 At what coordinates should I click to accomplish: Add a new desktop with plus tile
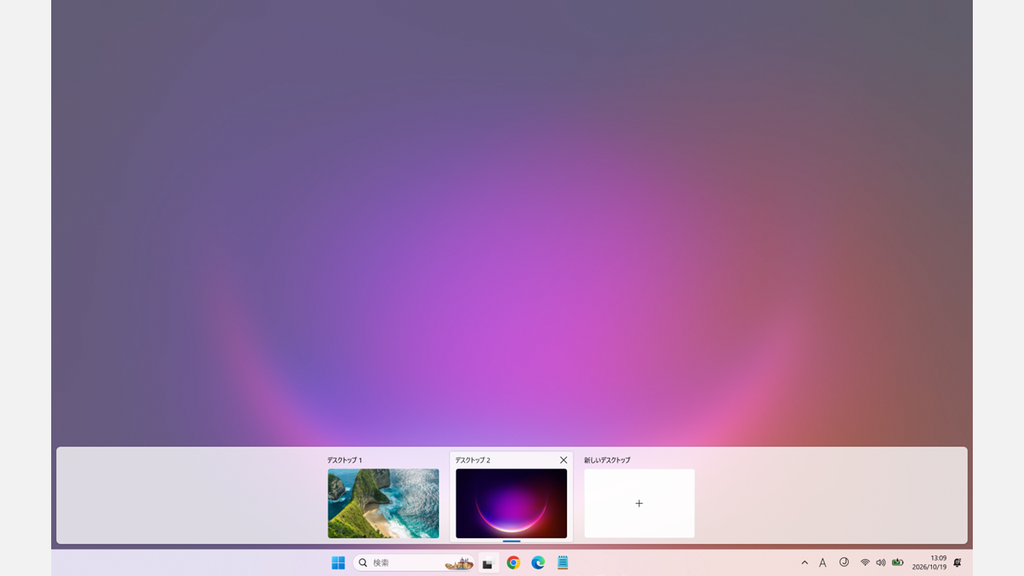tap(639, 504)
